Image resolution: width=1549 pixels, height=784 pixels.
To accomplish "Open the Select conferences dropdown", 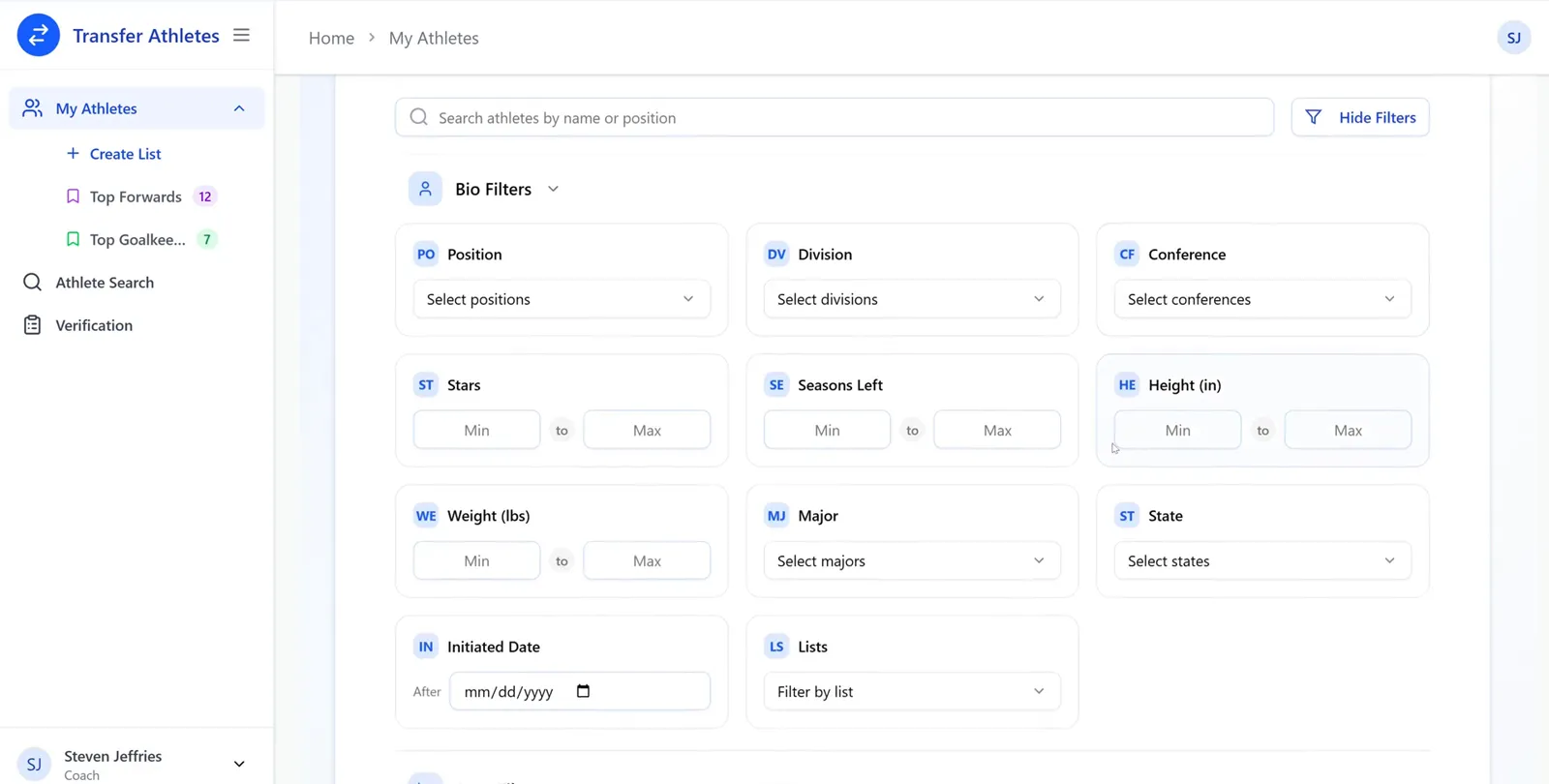I will pyautogui.click(x=1262, y=299).
